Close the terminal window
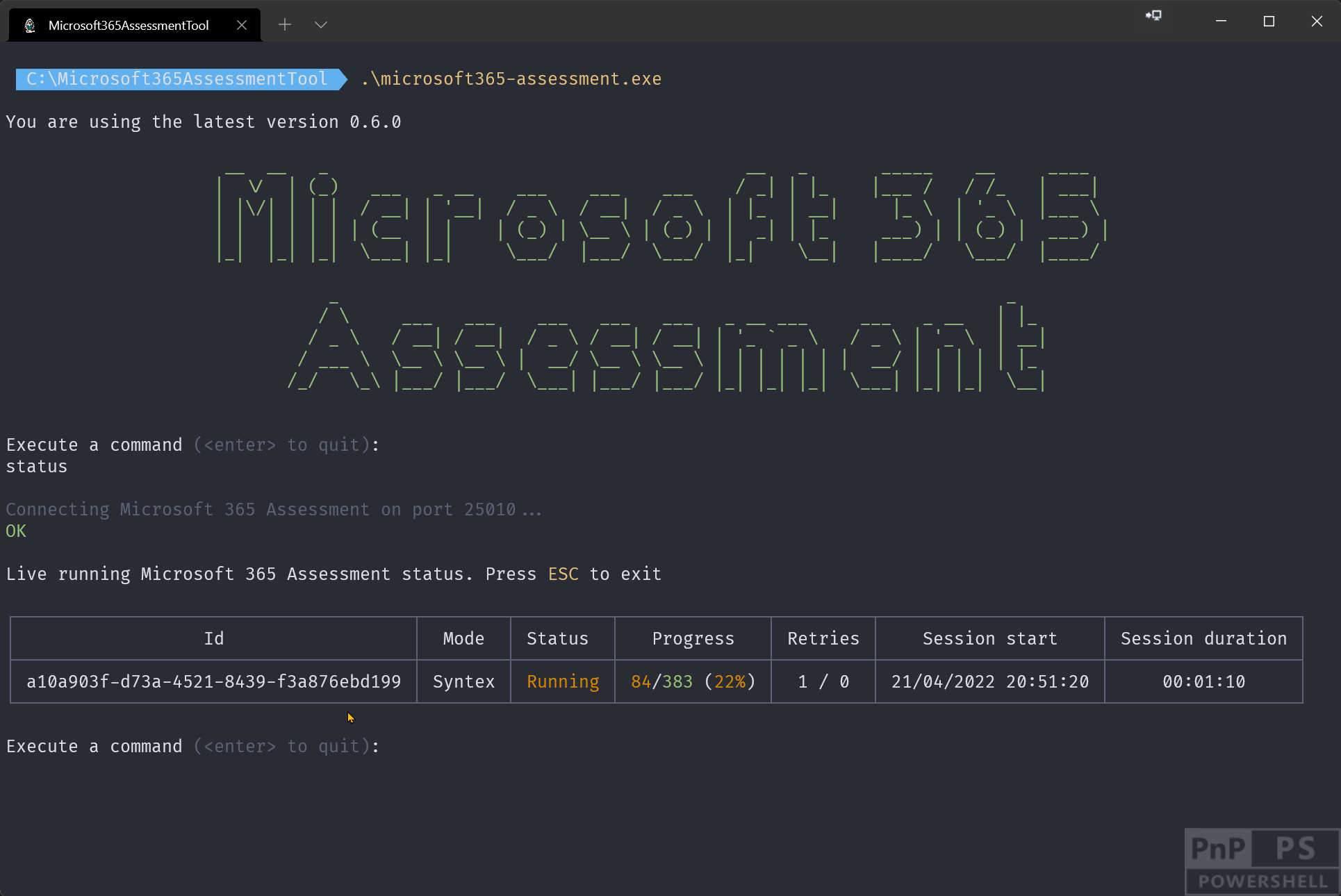 (1317, 22)
